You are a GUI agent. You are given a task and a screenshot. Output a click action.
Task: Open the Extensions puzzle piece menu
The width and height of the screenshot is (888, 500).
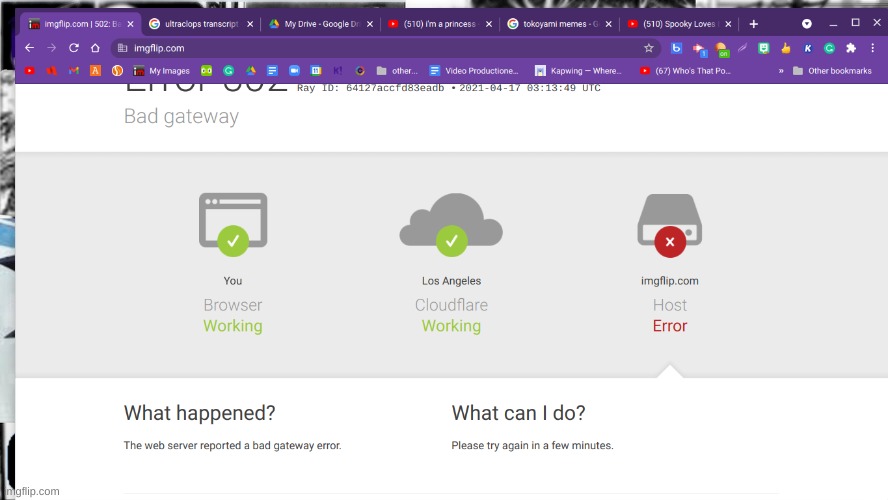[x=851, y=47]
